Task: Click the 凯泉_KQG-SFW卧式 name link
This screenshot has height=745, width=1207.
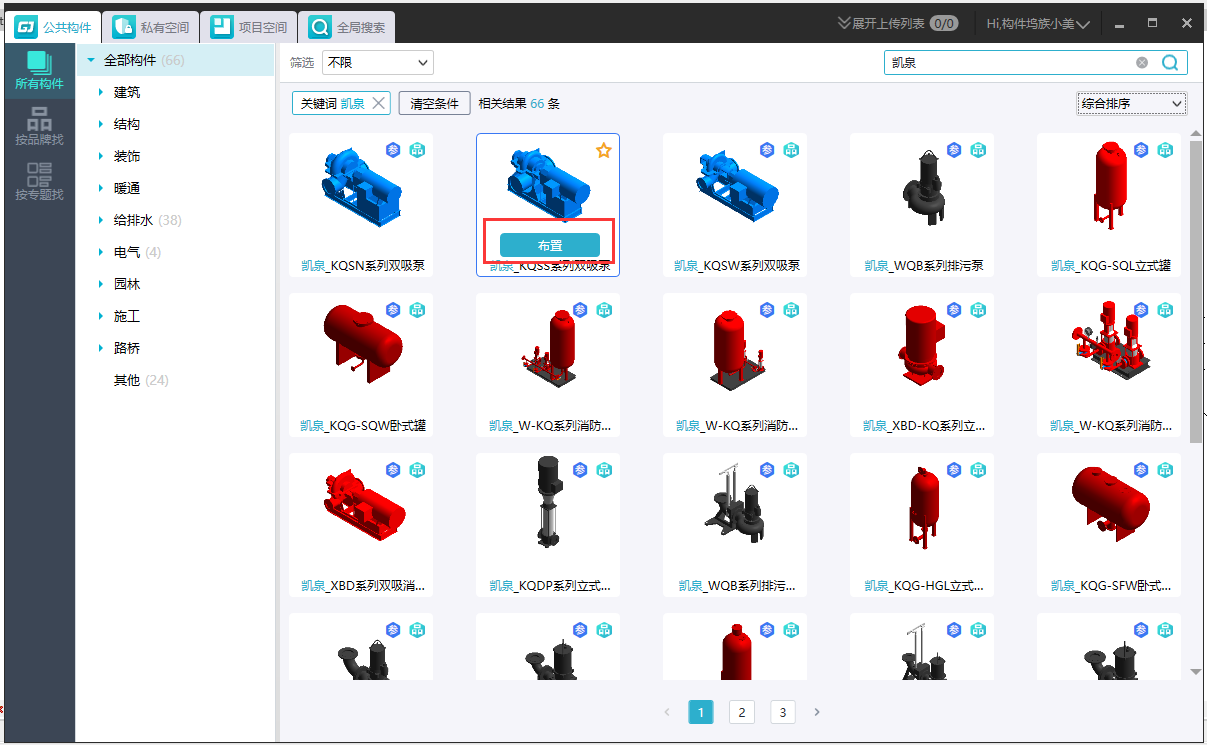Action: tap(1110, 586)
